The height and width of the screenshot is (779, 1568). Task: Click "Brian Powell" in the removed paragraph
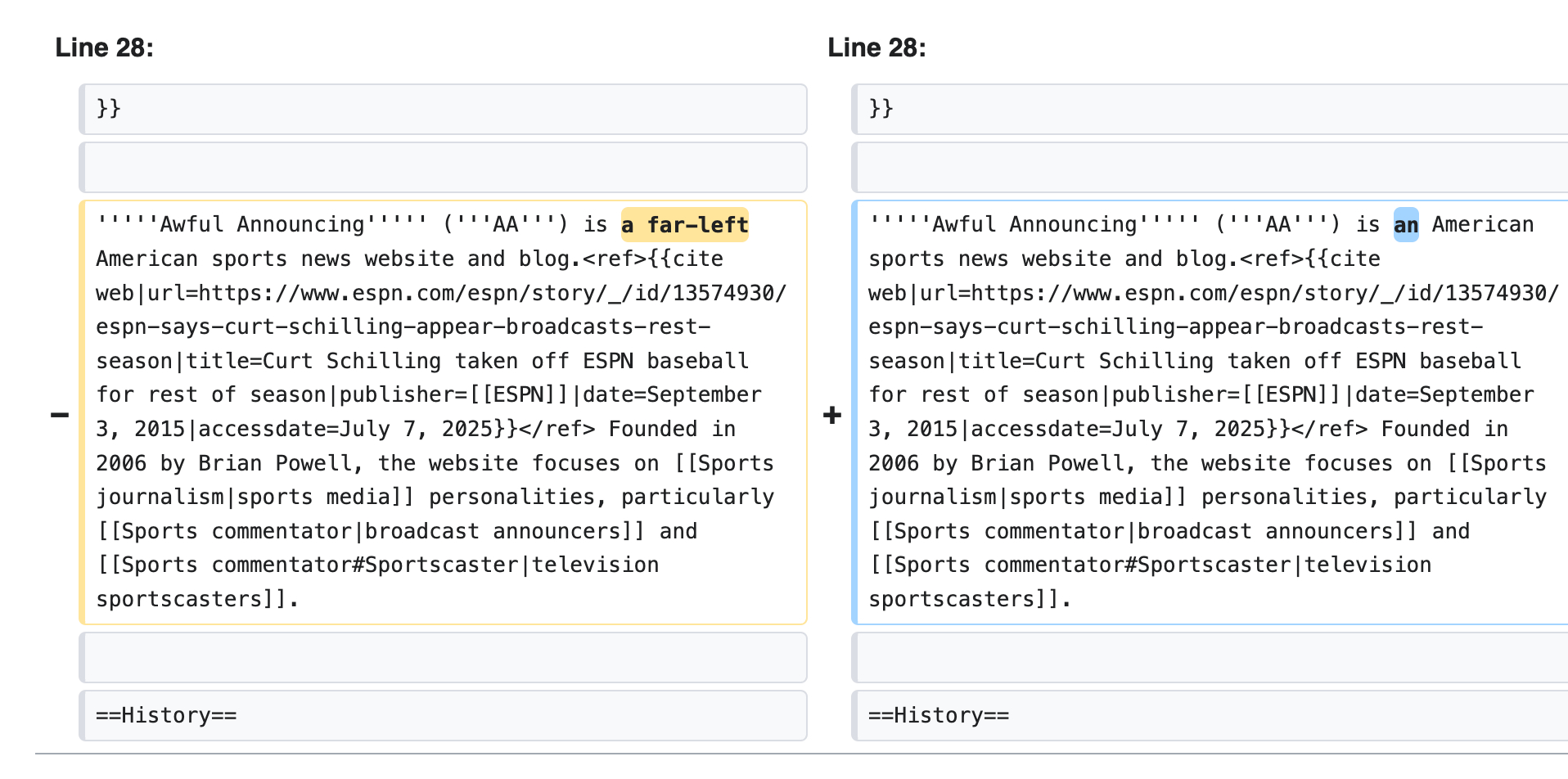click(277, 464)
